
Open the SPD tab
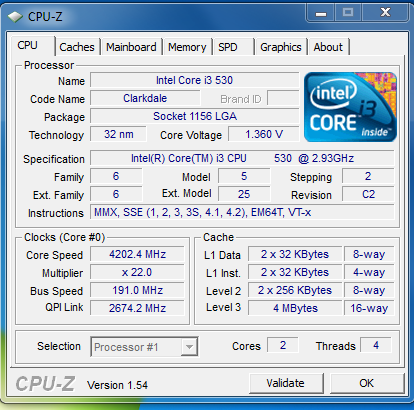pos(233,47)
